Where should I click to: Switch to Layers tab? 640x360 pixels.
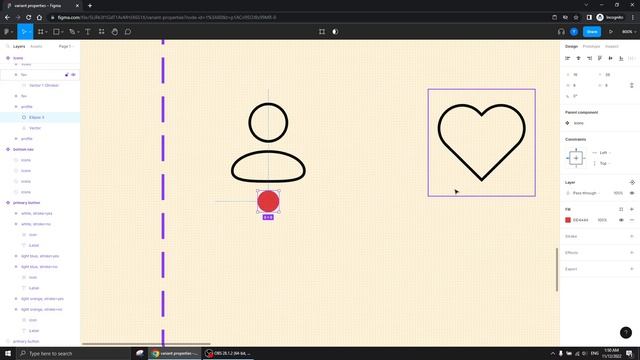click(x=19, y=47)
